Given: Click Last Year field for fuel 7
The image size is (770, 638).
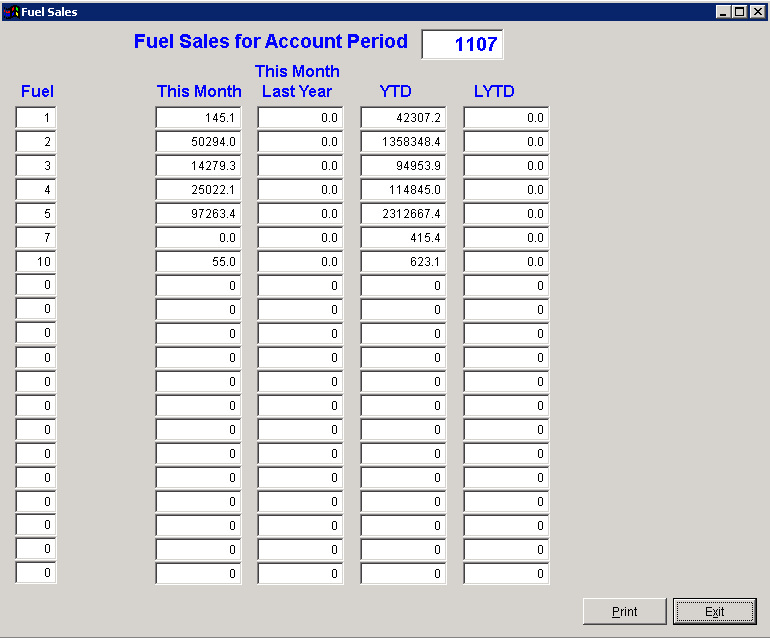Looking at the screenshot, I should (300, 238).
